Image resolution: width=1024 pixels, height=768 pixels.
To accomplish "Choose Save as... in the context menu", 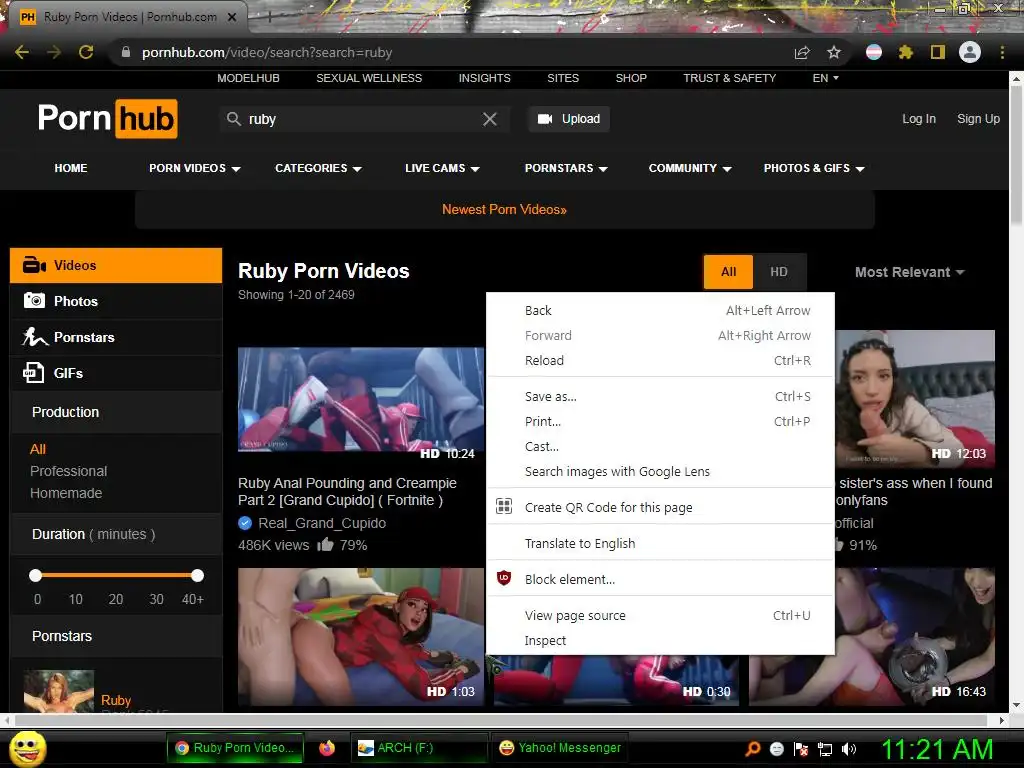I will [660, 396].
